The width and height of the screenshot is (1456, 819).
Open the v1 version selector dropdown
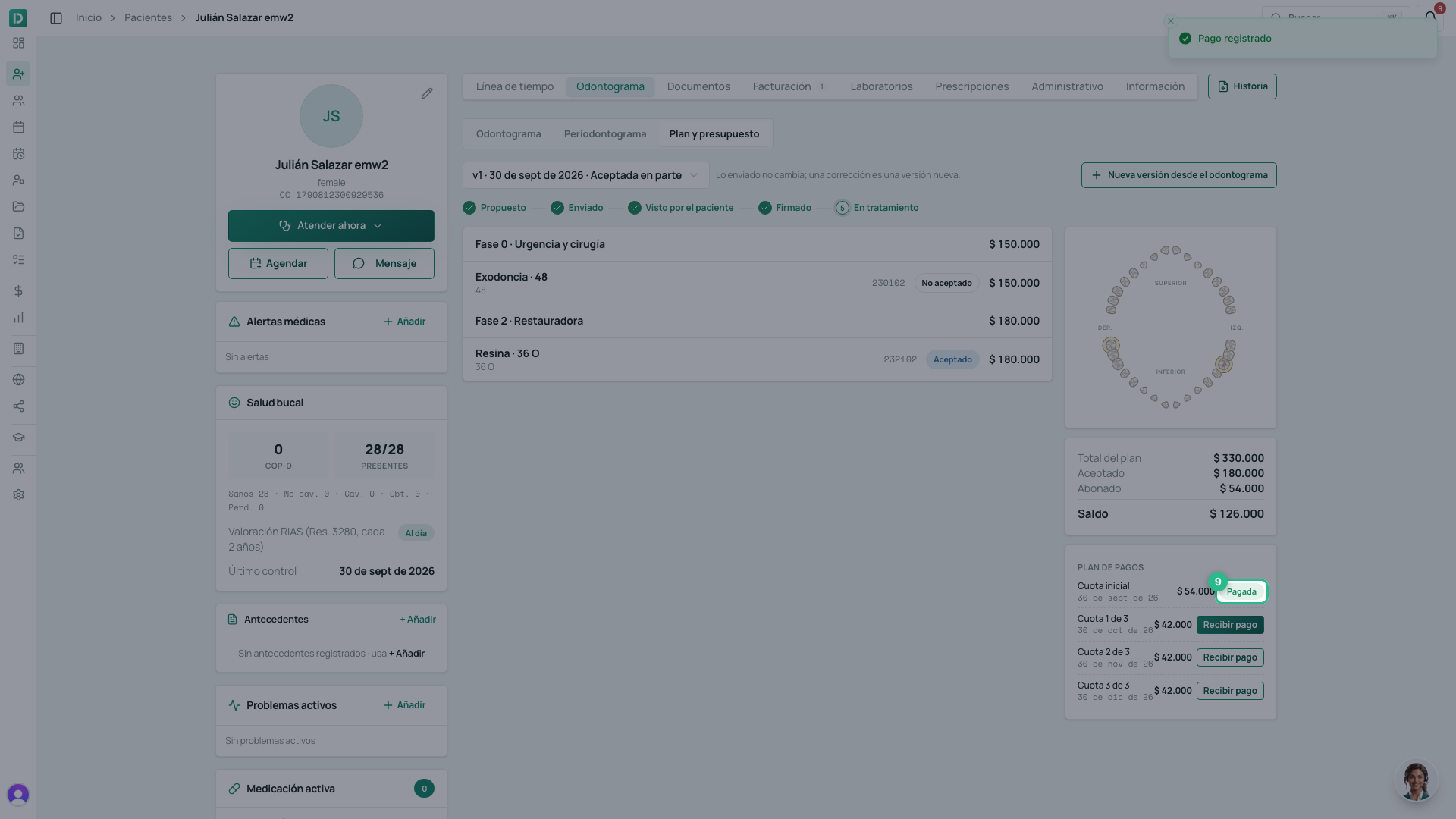pos(586,175)
